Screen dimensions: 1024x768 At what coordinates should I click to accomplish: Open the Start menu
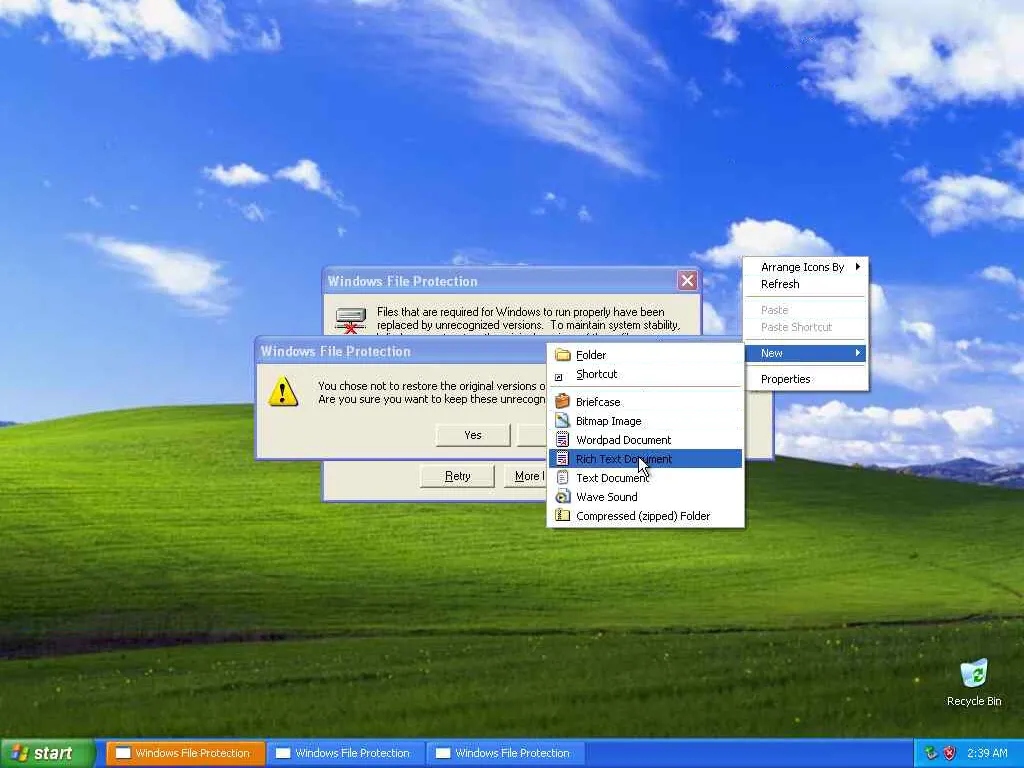point(47,753)
